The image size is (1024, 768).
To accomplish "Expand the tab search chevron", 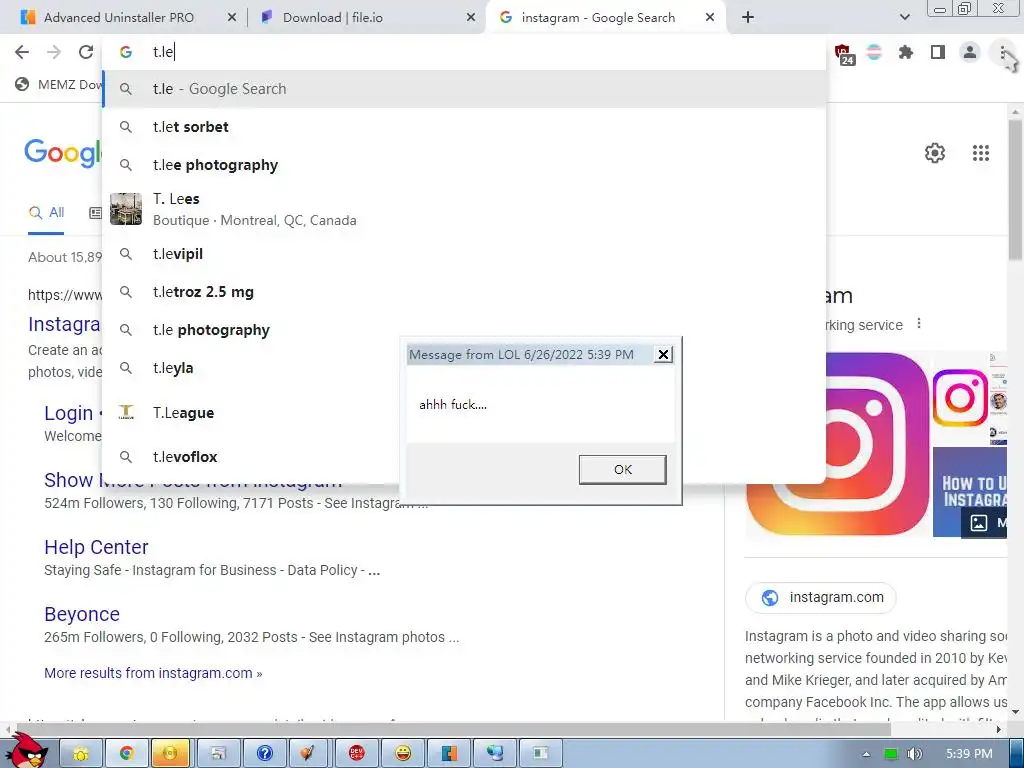I will tap(904, 18).
